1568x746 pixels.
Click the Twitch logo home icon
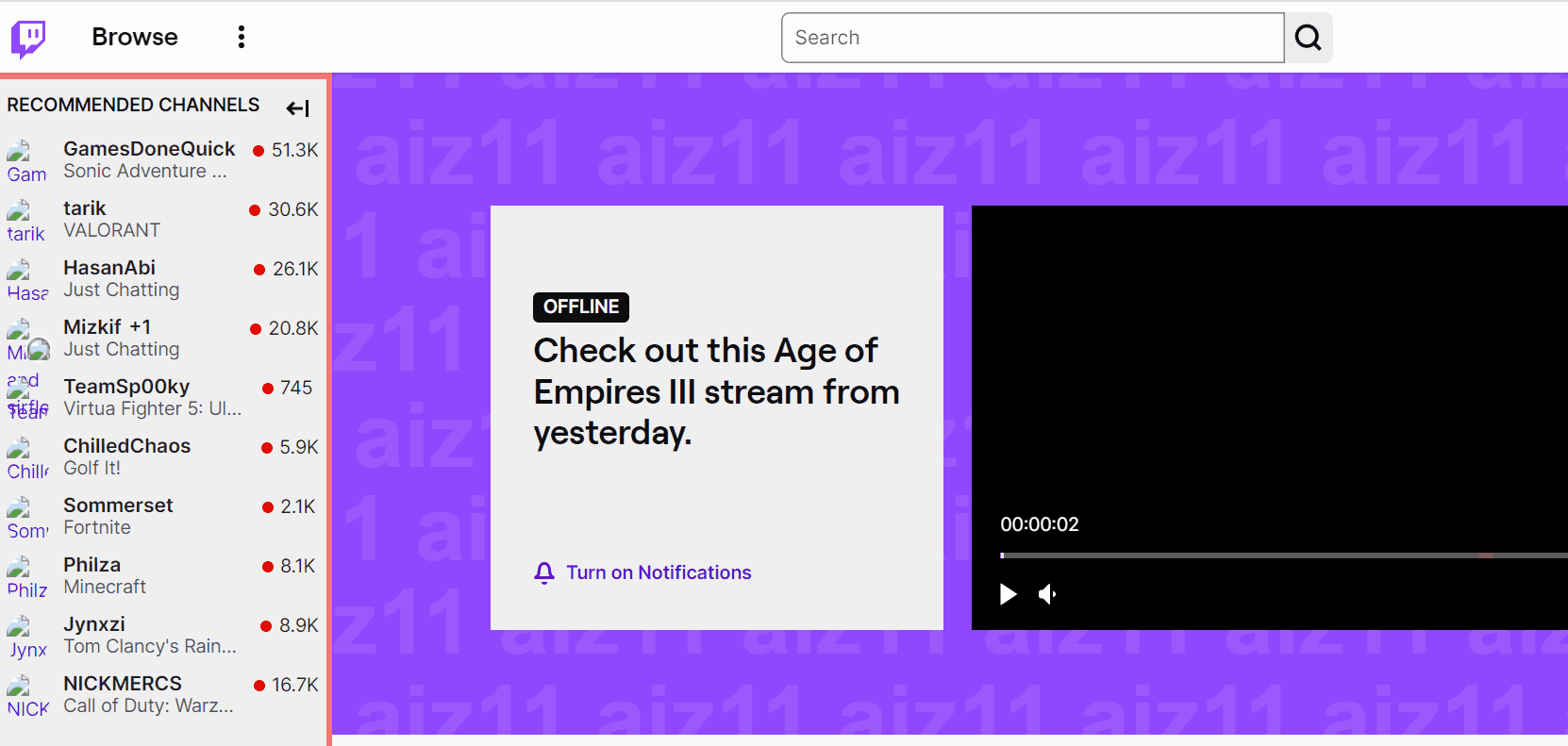point(28,39)
